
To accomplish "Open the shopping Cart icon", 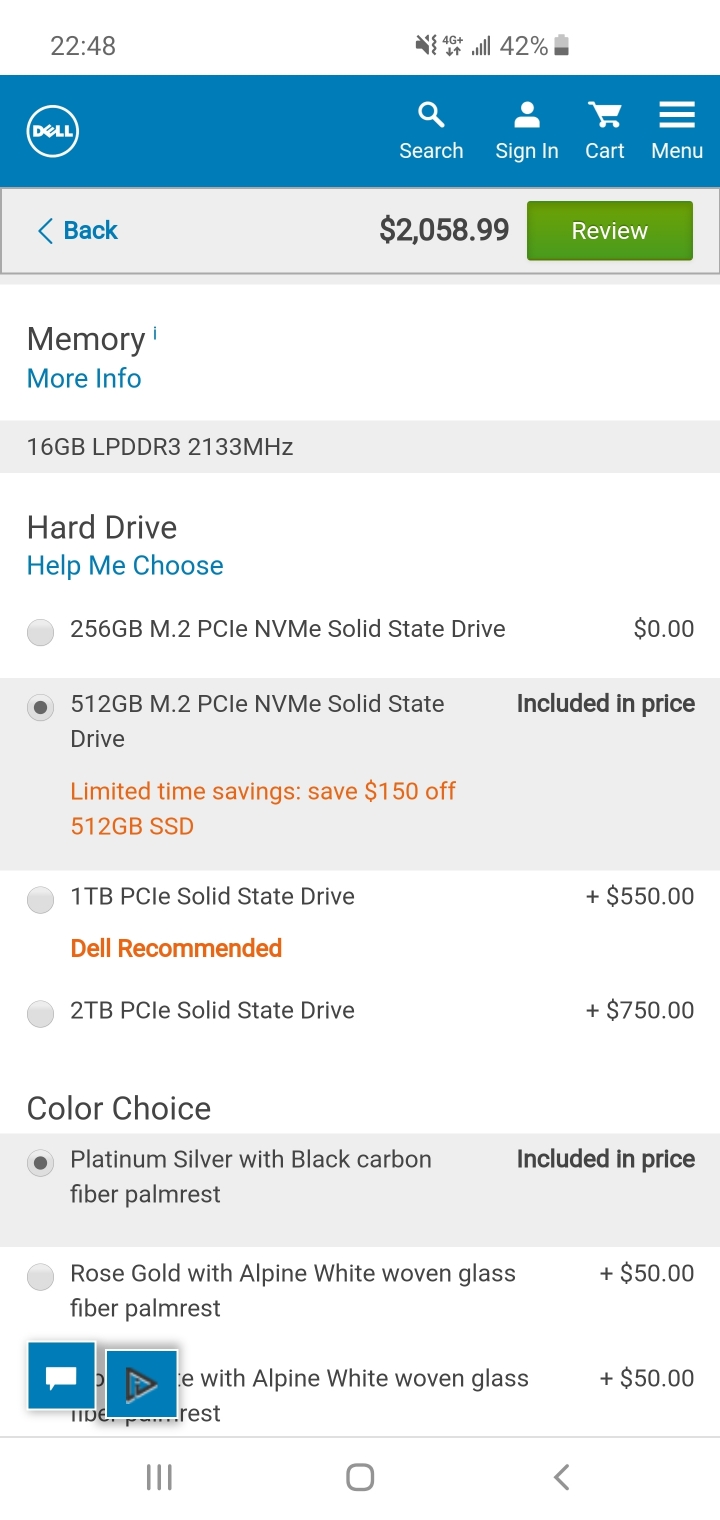I will [604, 115].
